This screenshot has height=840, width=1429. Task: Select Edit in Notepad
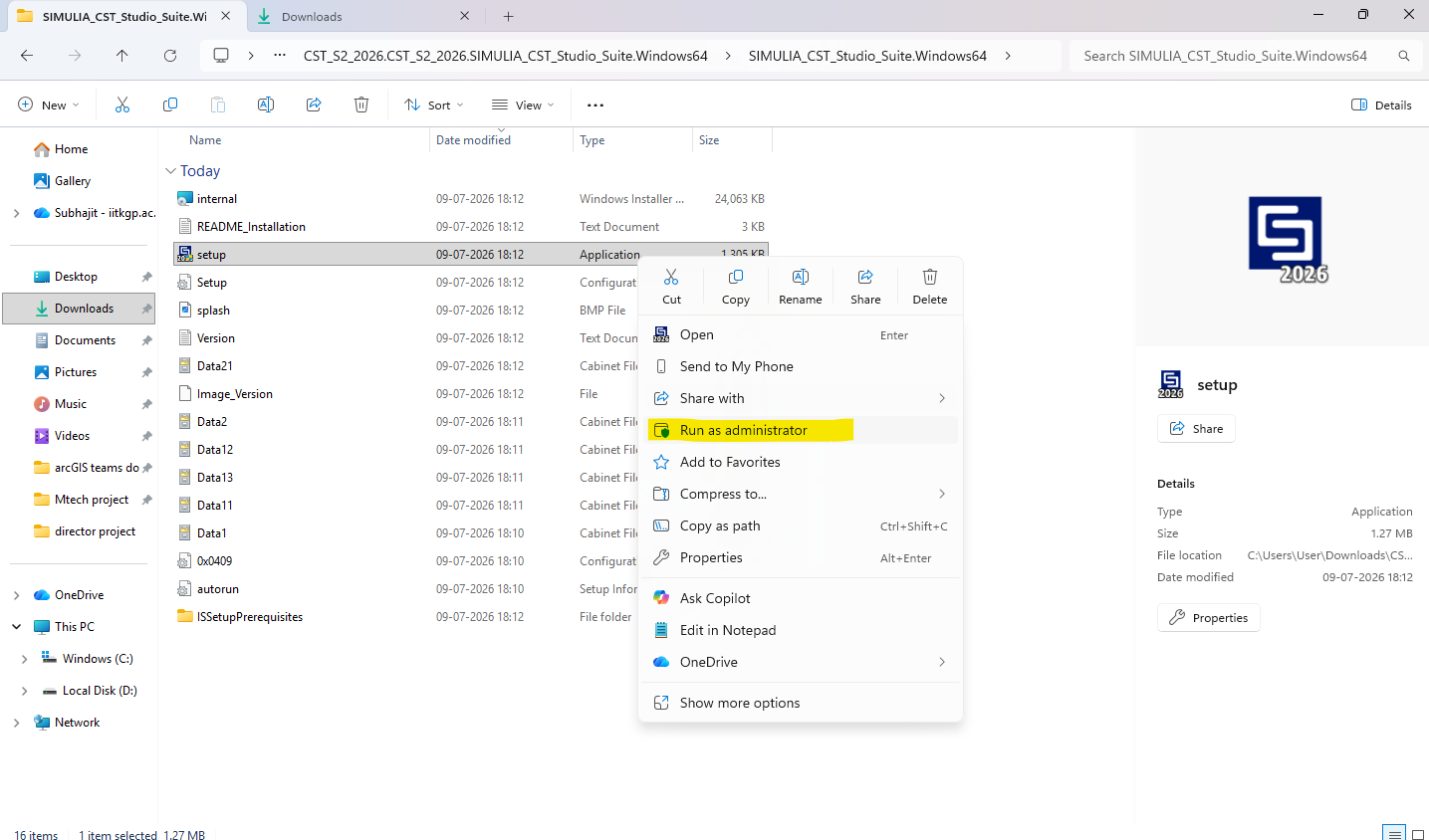801,630
